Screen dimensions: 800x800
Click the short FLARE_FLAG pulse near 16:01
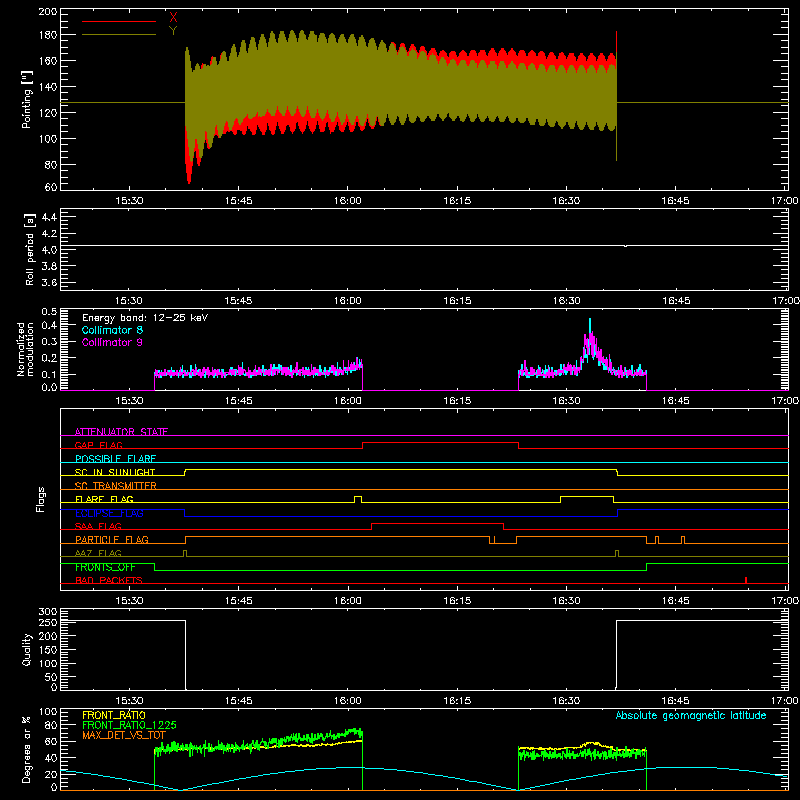358,499
